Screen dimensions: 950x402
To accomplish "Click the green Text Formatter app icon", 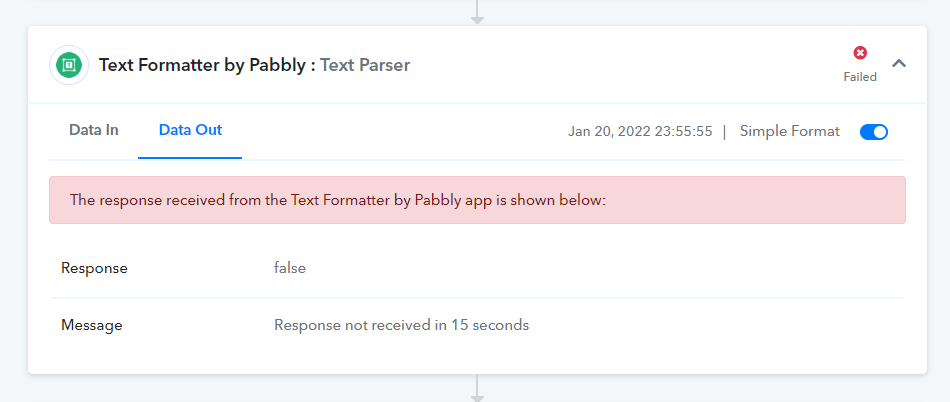I will click(x=69, y=65).
